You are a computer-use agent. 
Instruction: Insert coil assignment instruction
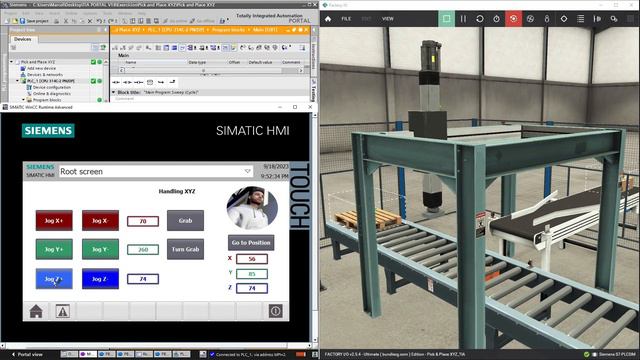pos(139,82)
